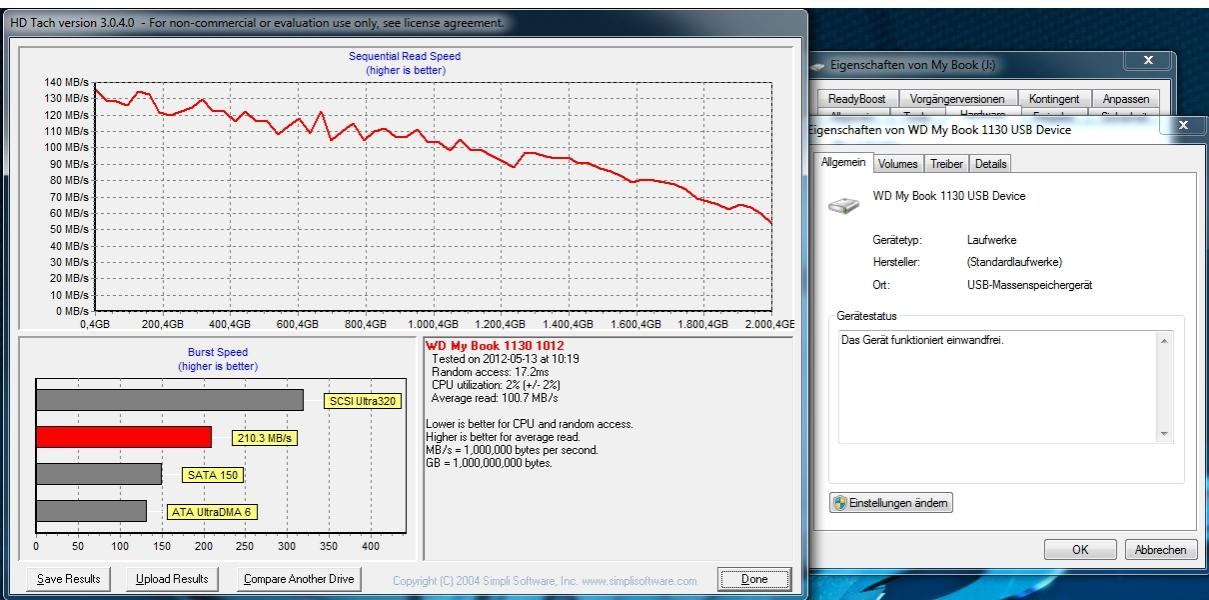Close the Eigenschaften von My Book (J:) window
Screen dimensions: 1209x600
1148,61
